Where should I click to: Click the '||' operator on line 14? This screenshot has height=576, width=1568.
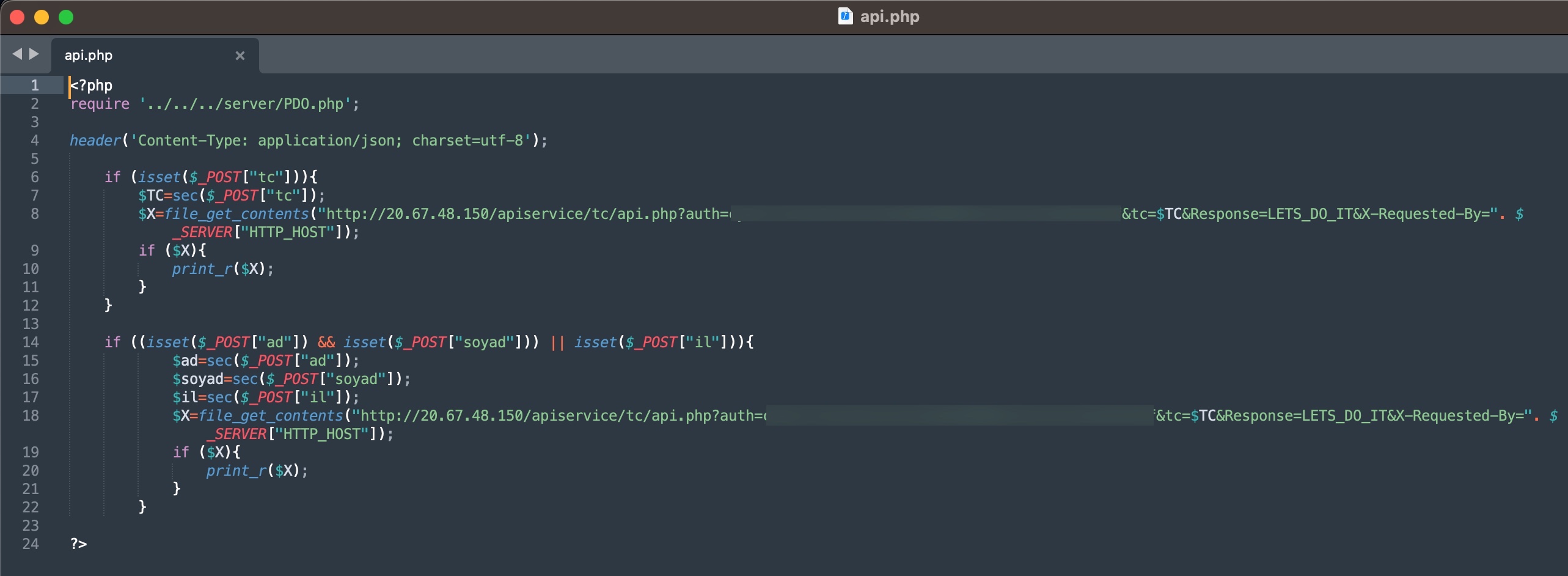(x=557, y=342)
